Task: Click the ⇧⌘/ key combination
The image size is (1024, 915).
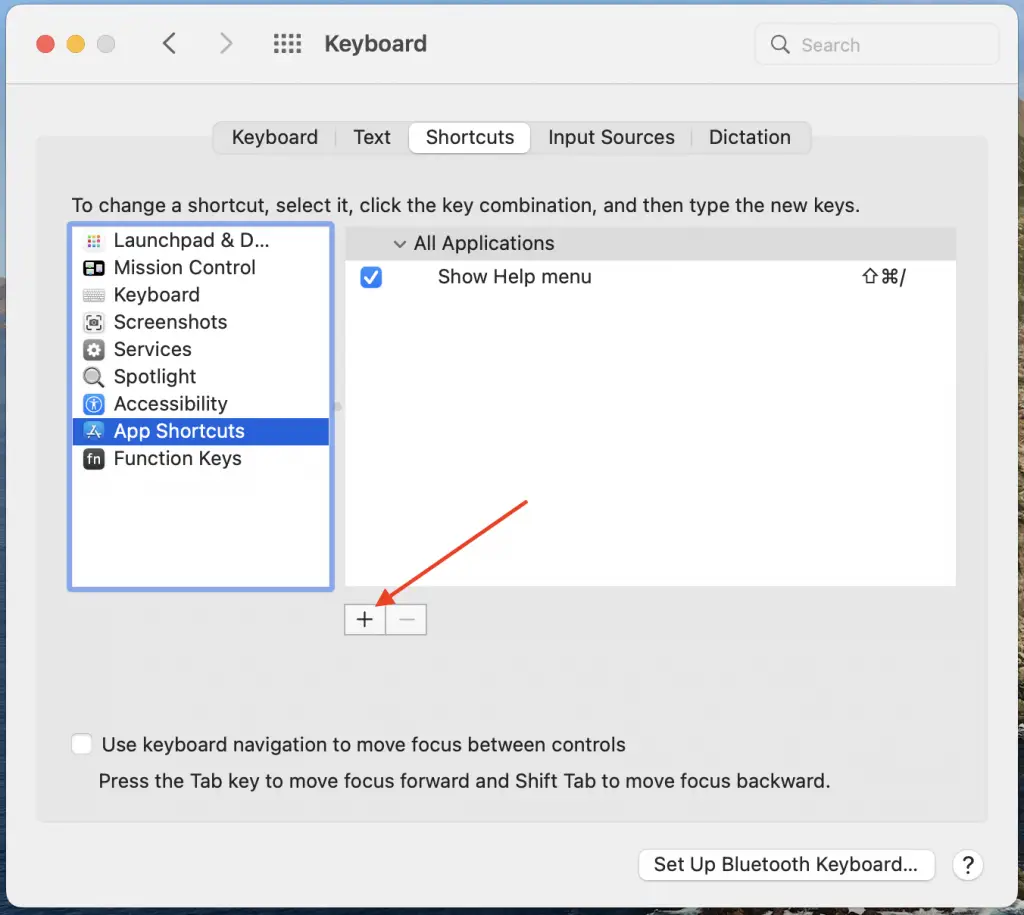Action: pyautogui.click(x=884, y=277)
